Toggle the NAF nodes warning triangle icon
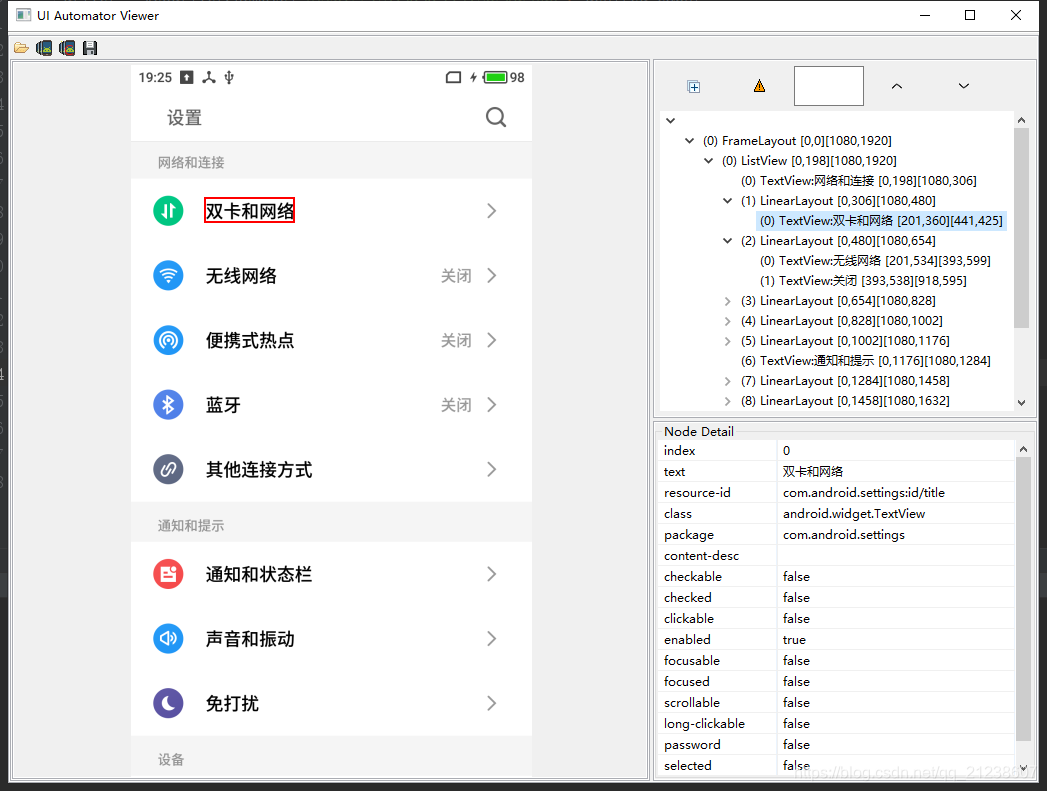Screen dimensions: 1047x791 [x=759, y=86]
